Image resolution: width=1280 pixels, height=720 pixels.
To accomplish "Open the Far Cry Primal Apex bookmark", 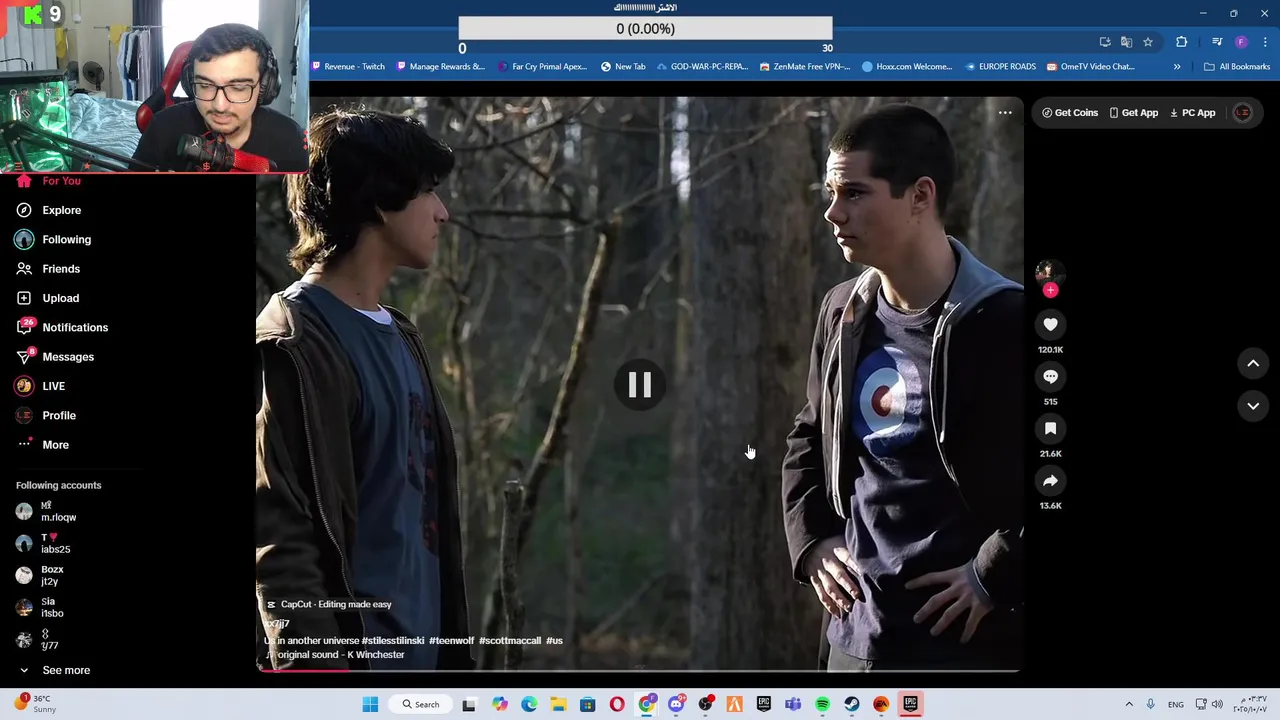I will pos(542,67).
